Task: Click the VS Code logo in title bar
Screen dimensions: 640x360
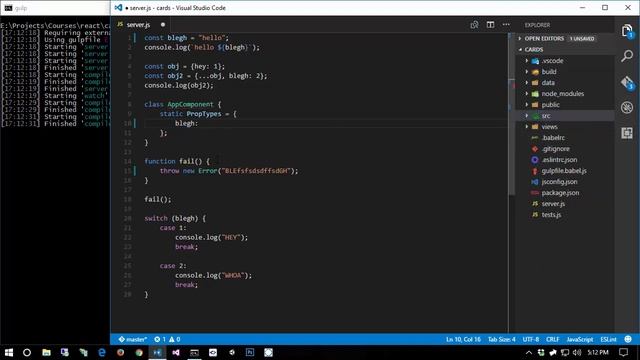Action: 118,8
